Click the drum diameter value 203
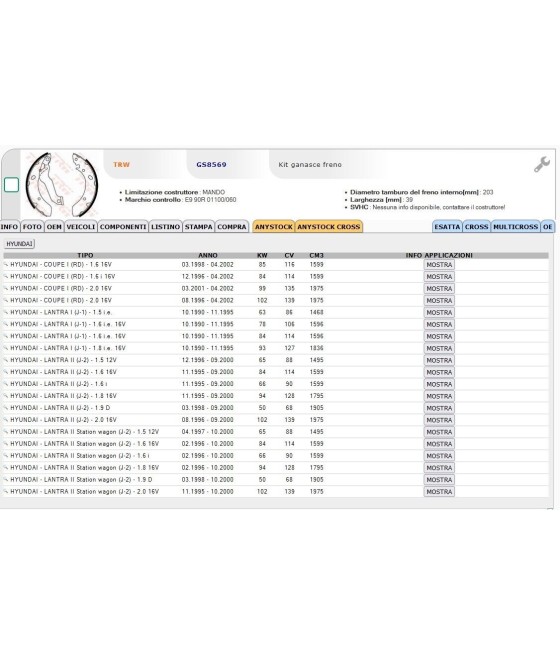This screenshot has height=655, width=560. [488, 192]
